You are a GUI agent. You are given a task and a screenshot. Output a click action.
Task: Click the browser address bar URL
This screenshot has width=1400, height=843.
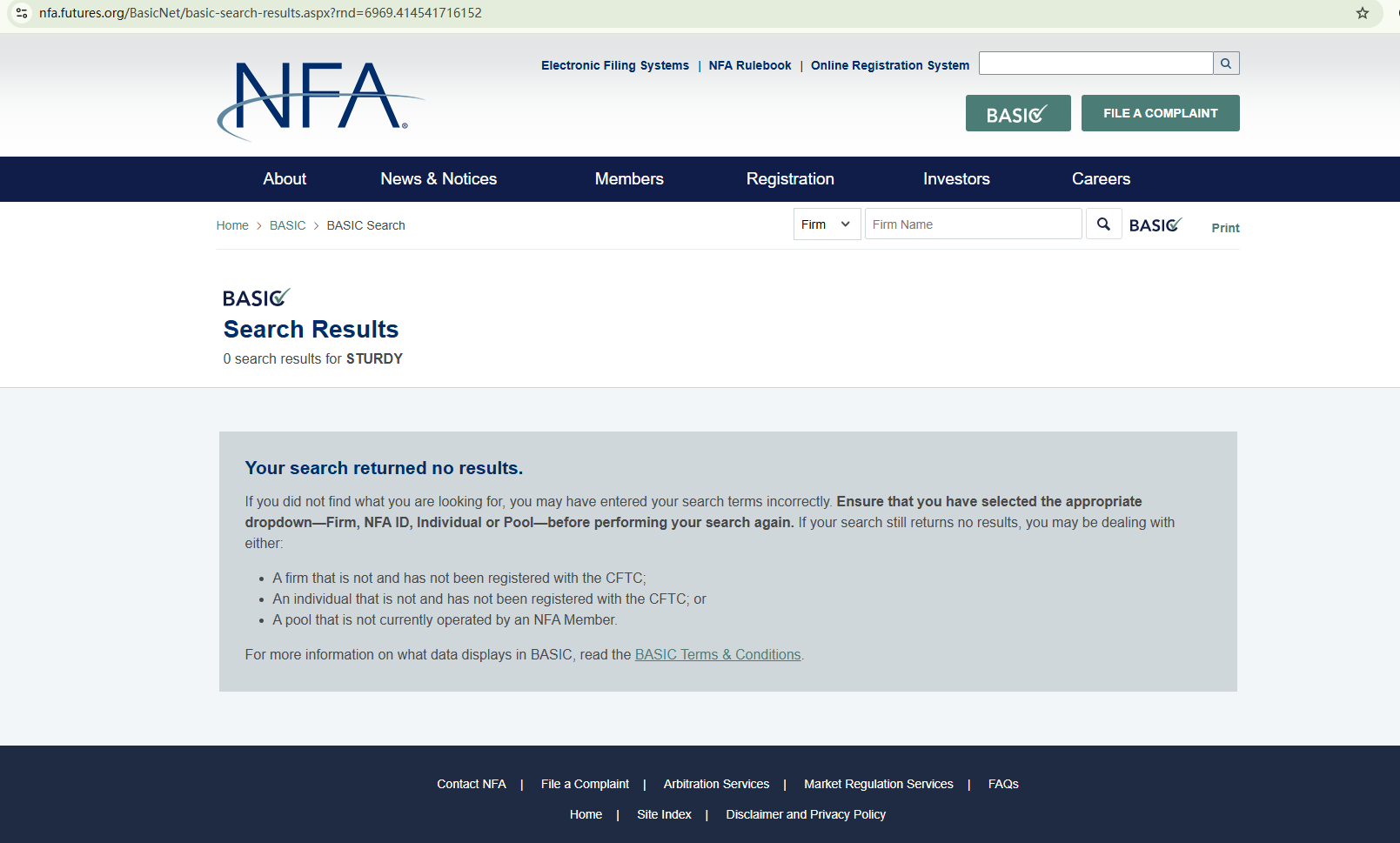[260, 13]
